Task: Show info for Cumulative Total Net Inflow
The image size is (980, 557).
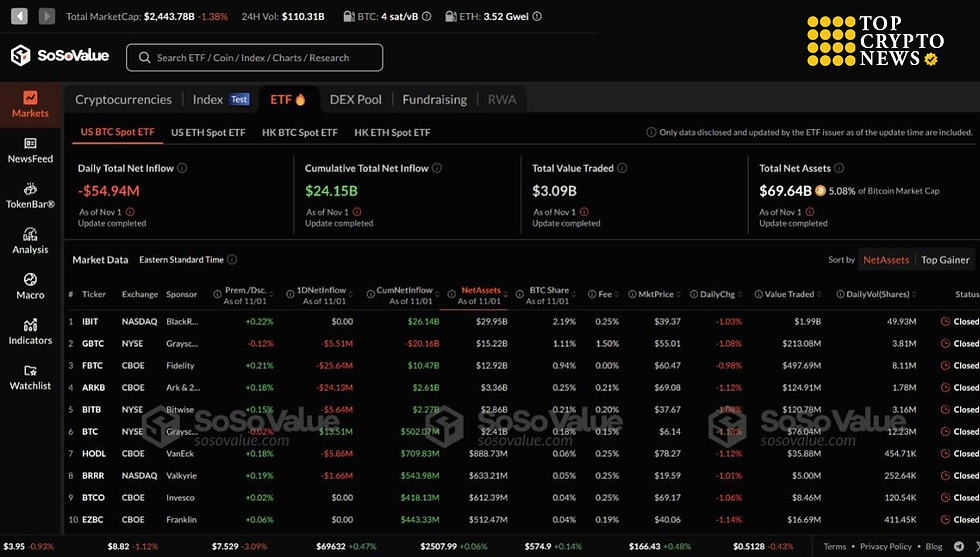Action: pos(437,168)
